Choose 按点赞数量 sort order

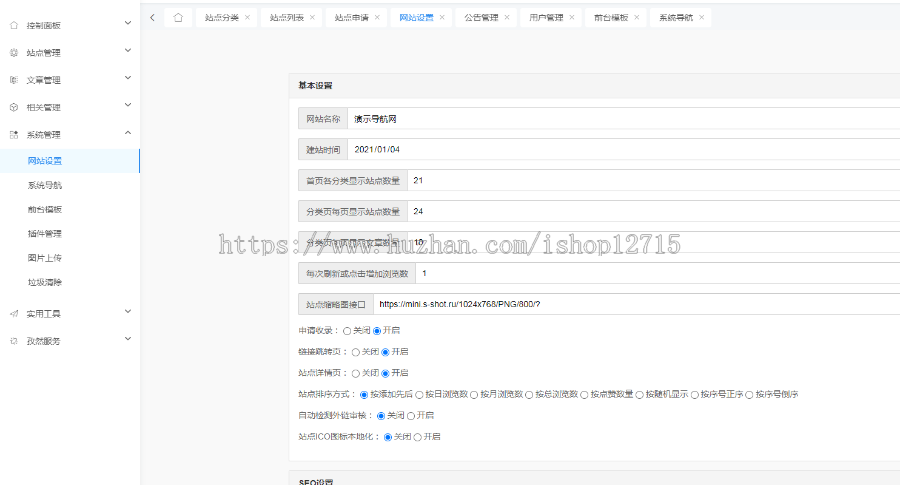pyautogui.click(x=584, y=395)
